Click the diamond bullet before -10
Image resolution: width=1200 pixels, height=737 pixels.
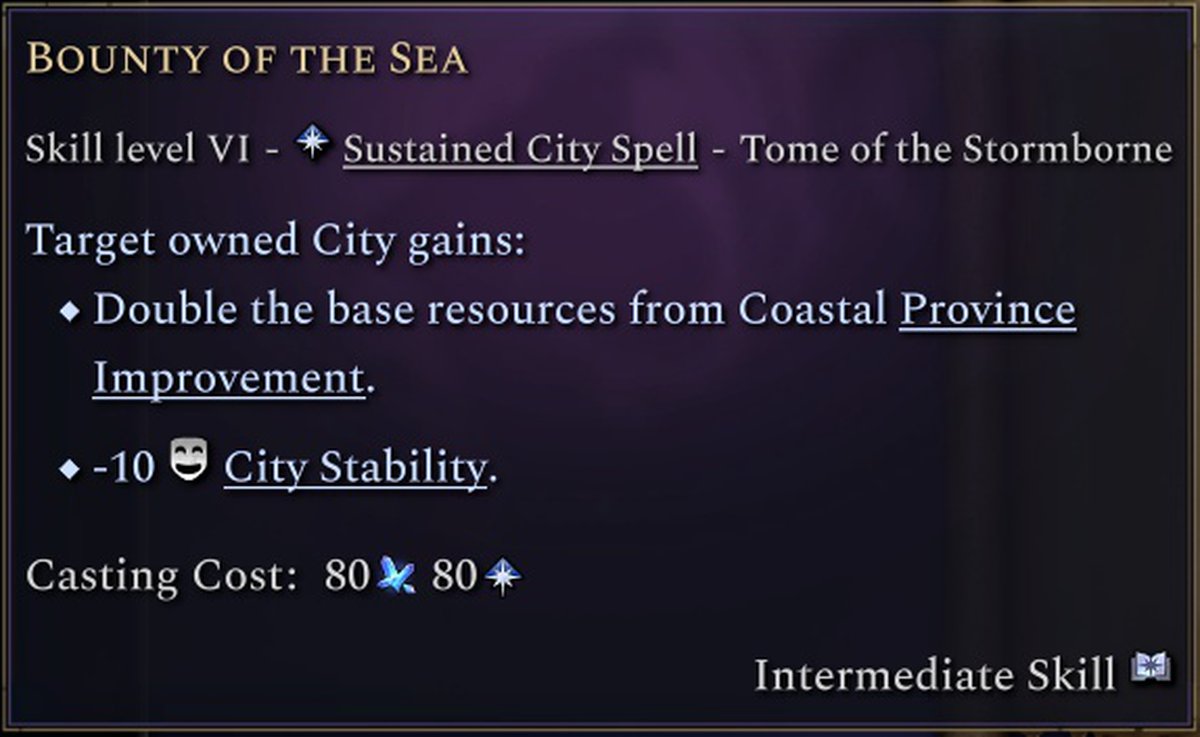coord(69,469)
